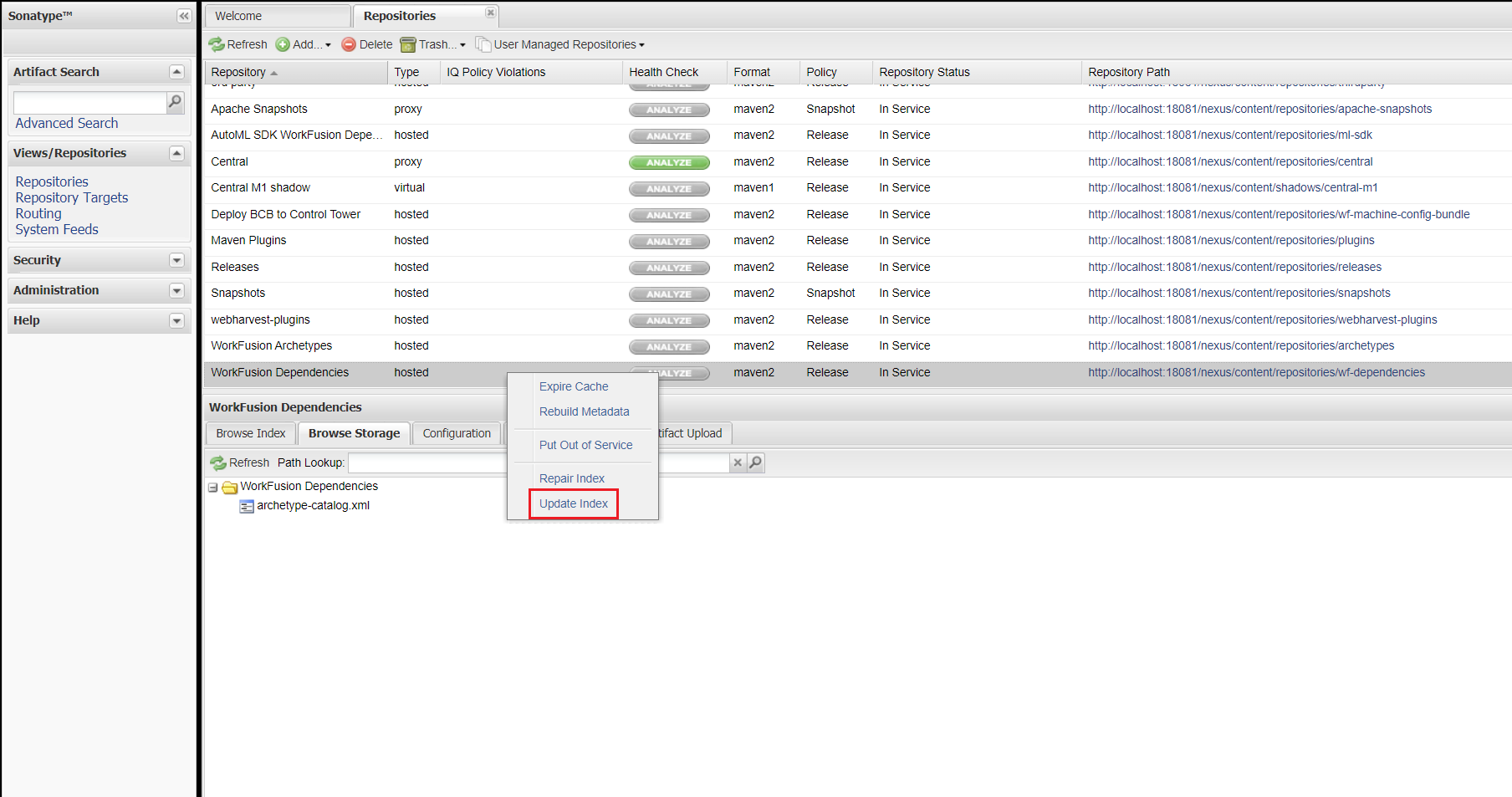The height and width of the screenshot is (797, 1512).
Task: Open the Browse Storage tab
Action: click(x=354, y=433)
